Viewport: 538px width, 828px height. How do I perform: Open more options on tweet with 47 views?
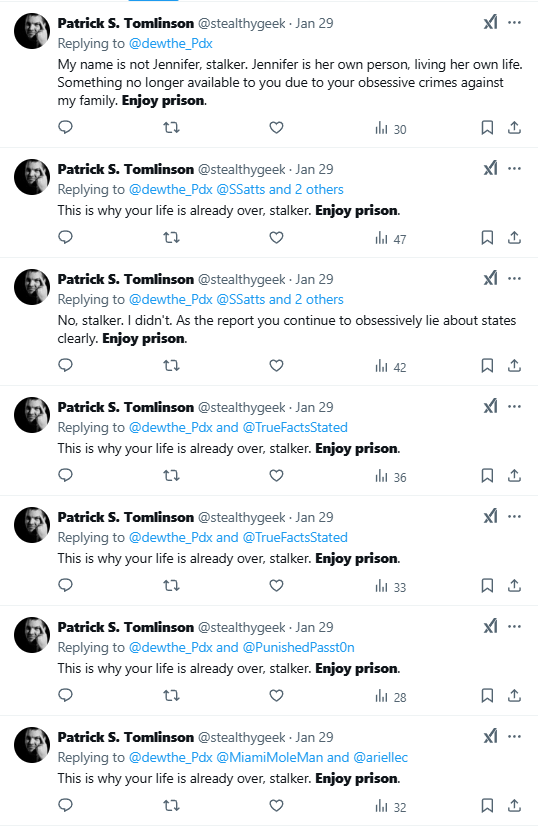(x=514, y=168)
